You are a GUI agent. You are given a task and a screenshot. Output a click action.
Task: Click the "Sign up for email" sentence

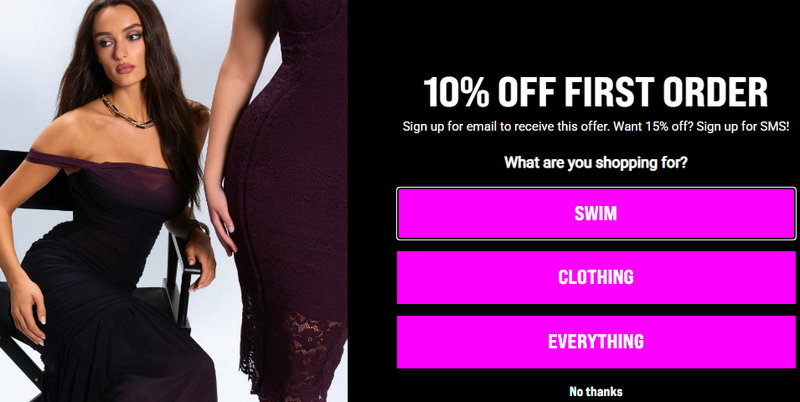505,127
